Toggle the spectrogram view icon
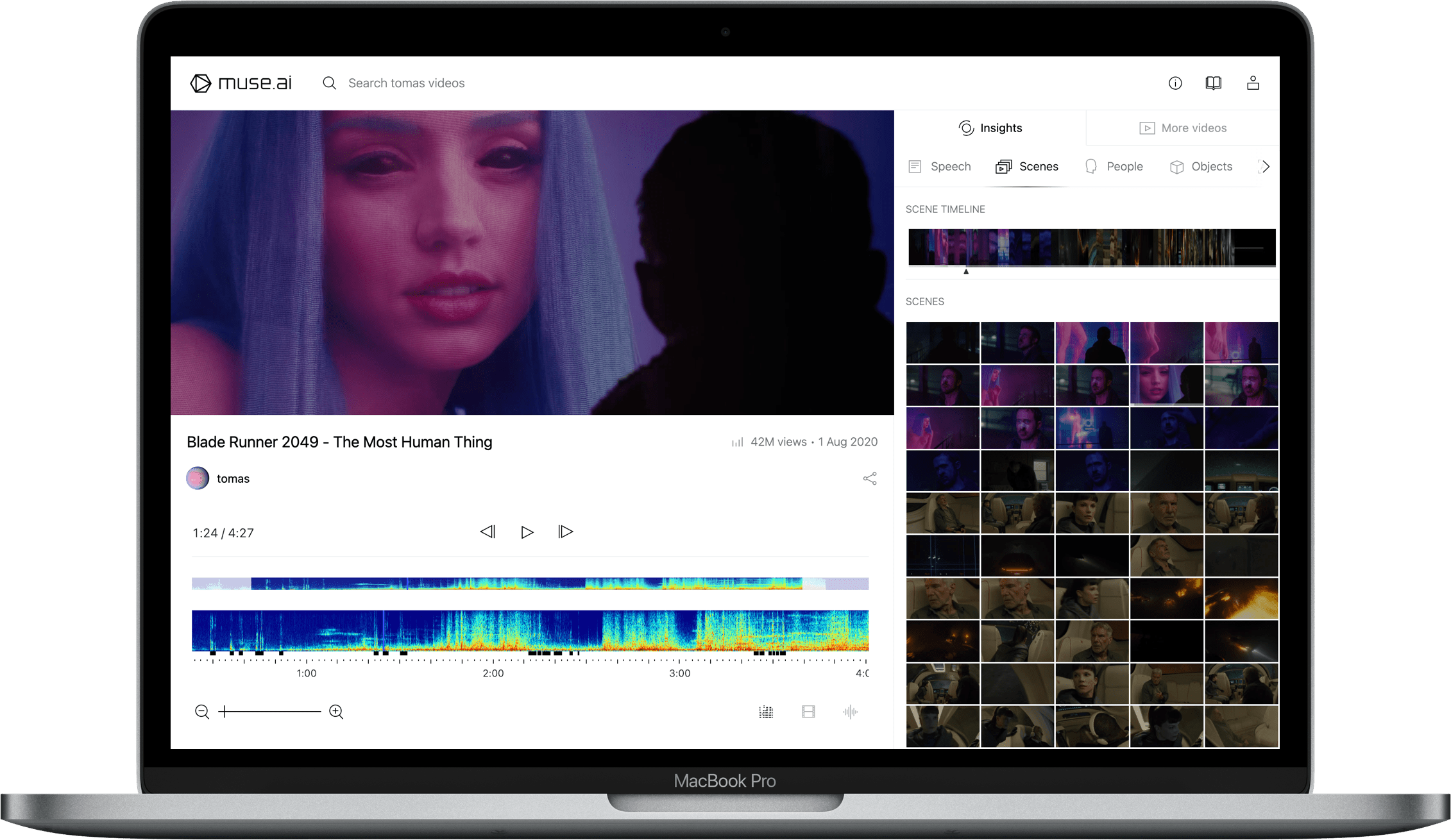The height and width of the screenshot is (840, 1451). [766, 712]
